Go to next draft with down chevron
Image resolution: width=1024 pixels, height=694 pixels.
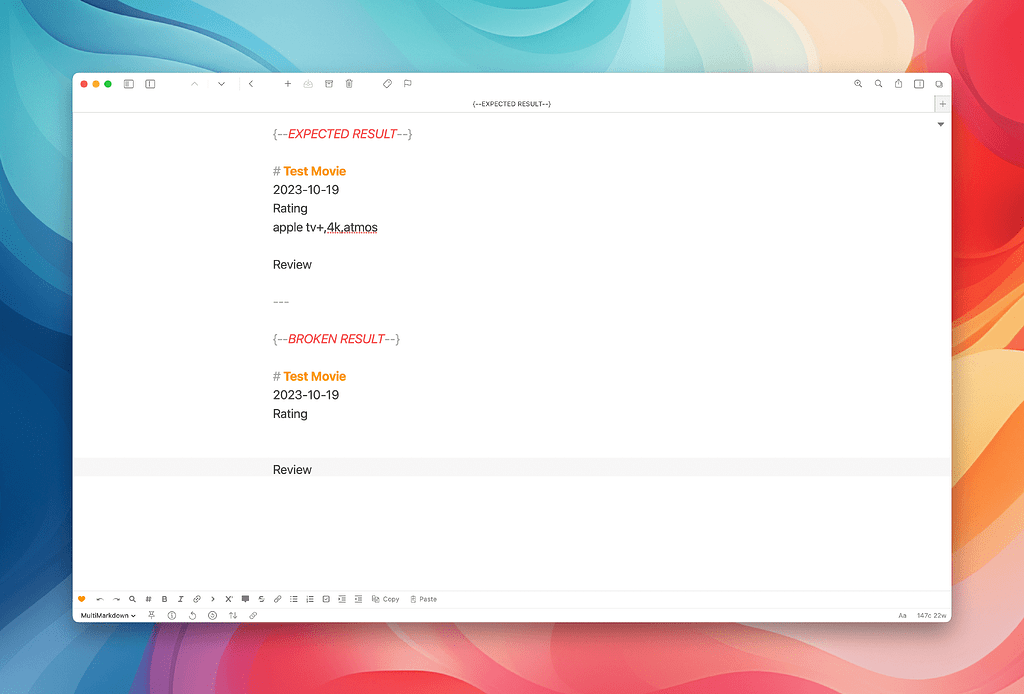click(x=221, y=84)
